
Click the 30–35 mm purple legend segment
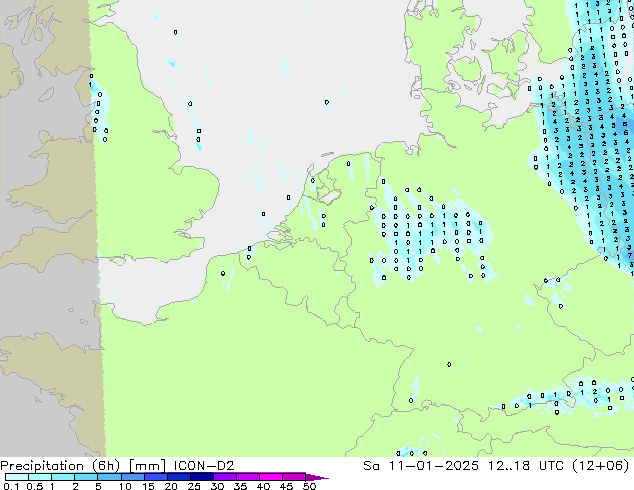225,477
